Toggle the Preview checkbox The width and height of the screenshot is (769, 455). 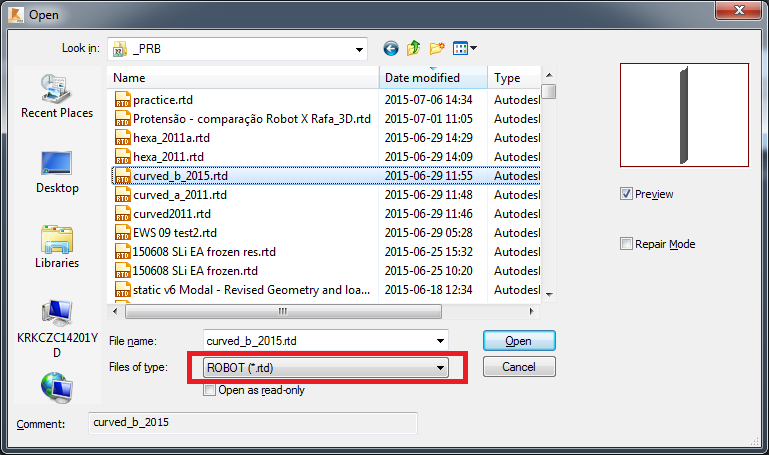(x=626, y=194)
